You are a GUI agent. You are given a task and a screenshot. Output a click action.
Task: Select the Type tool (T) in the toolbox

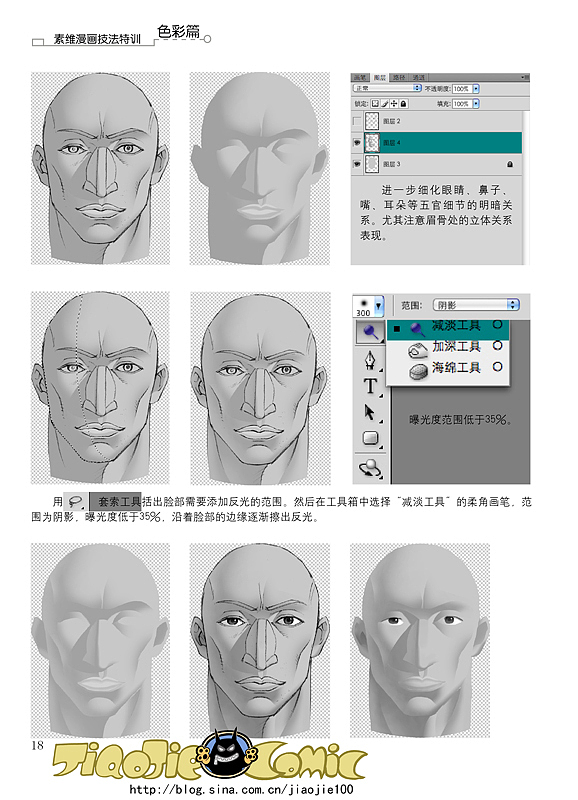coord(370,386)
